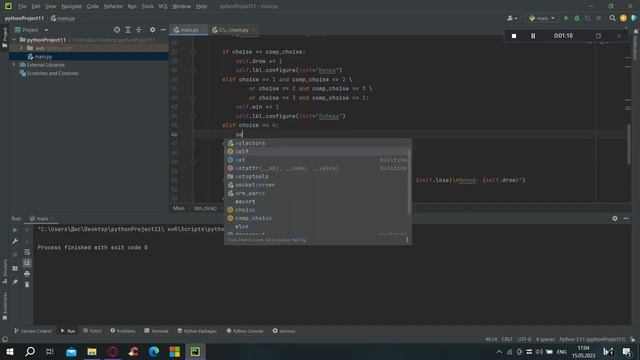This screenshot has width=640, height=360.
Task: Pick 'set' builtin from completion popup
Action: [318, 160]
